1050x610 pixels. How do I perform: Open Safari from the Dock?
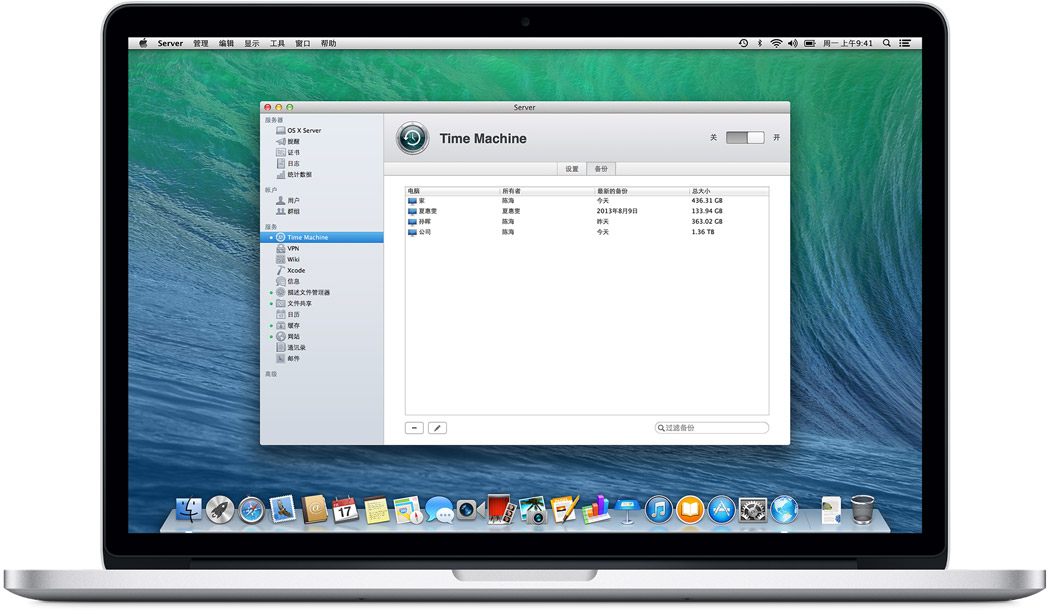[252, 510]
